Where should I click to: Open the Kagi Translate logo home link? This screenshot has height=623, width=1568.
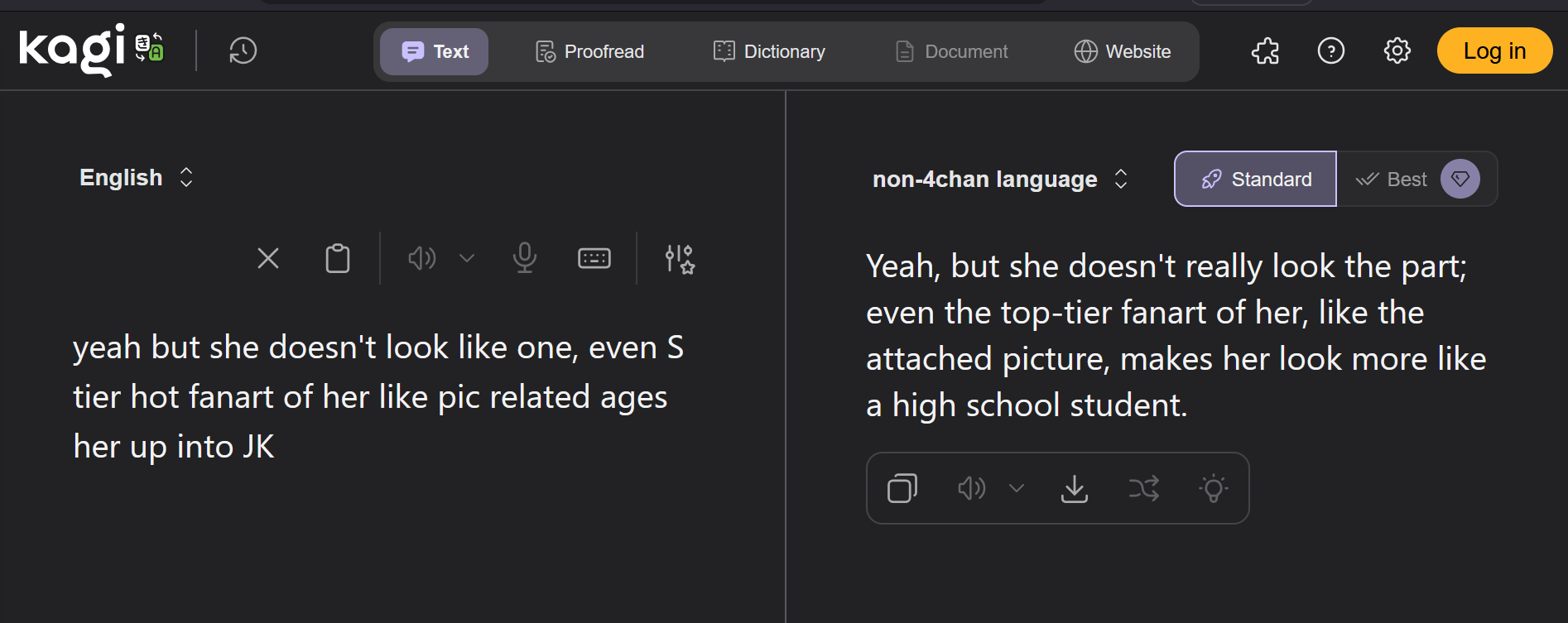click(x=91, y=50)
